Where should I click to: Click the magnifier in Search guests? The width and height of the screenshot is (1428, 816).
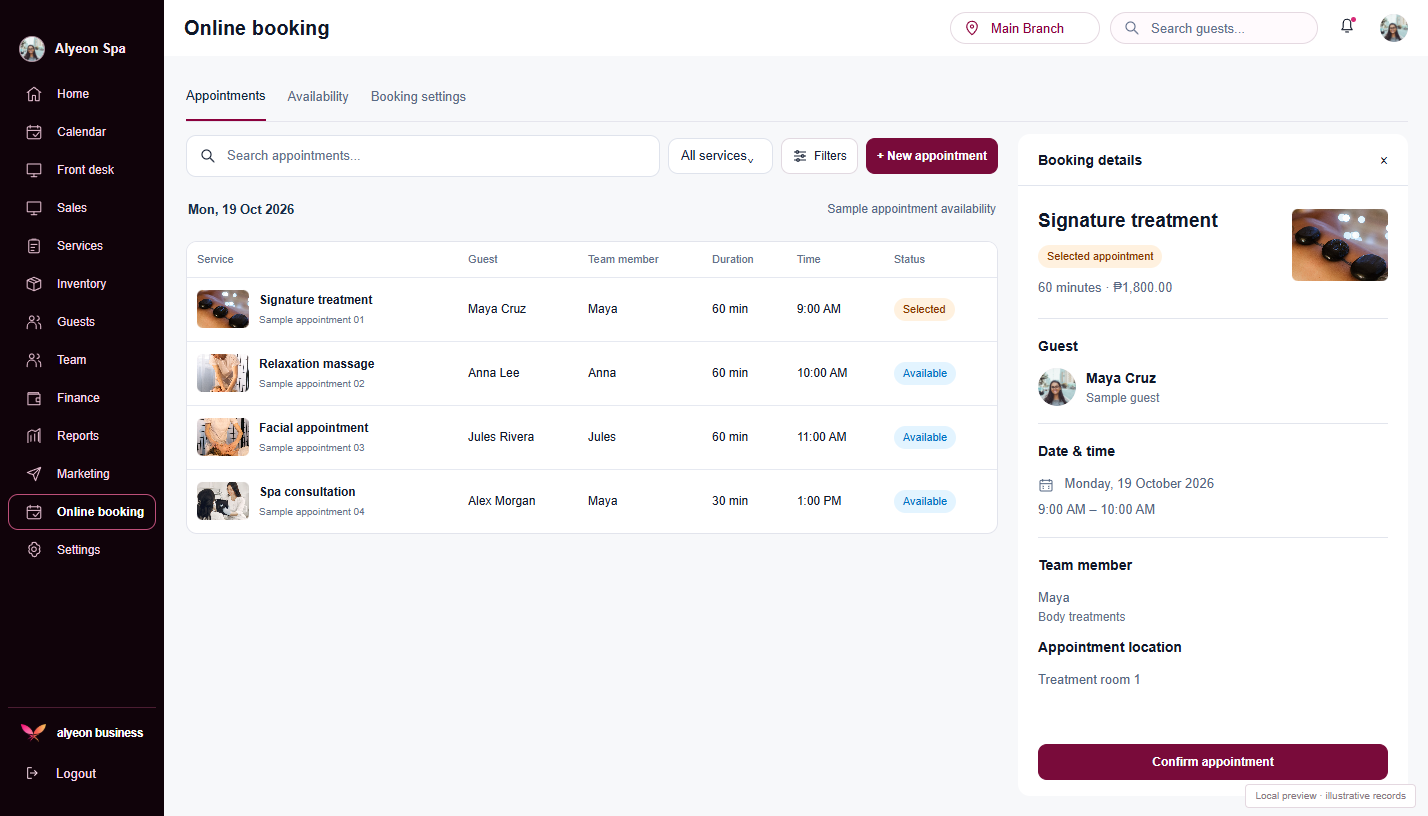click(1132, 28)
